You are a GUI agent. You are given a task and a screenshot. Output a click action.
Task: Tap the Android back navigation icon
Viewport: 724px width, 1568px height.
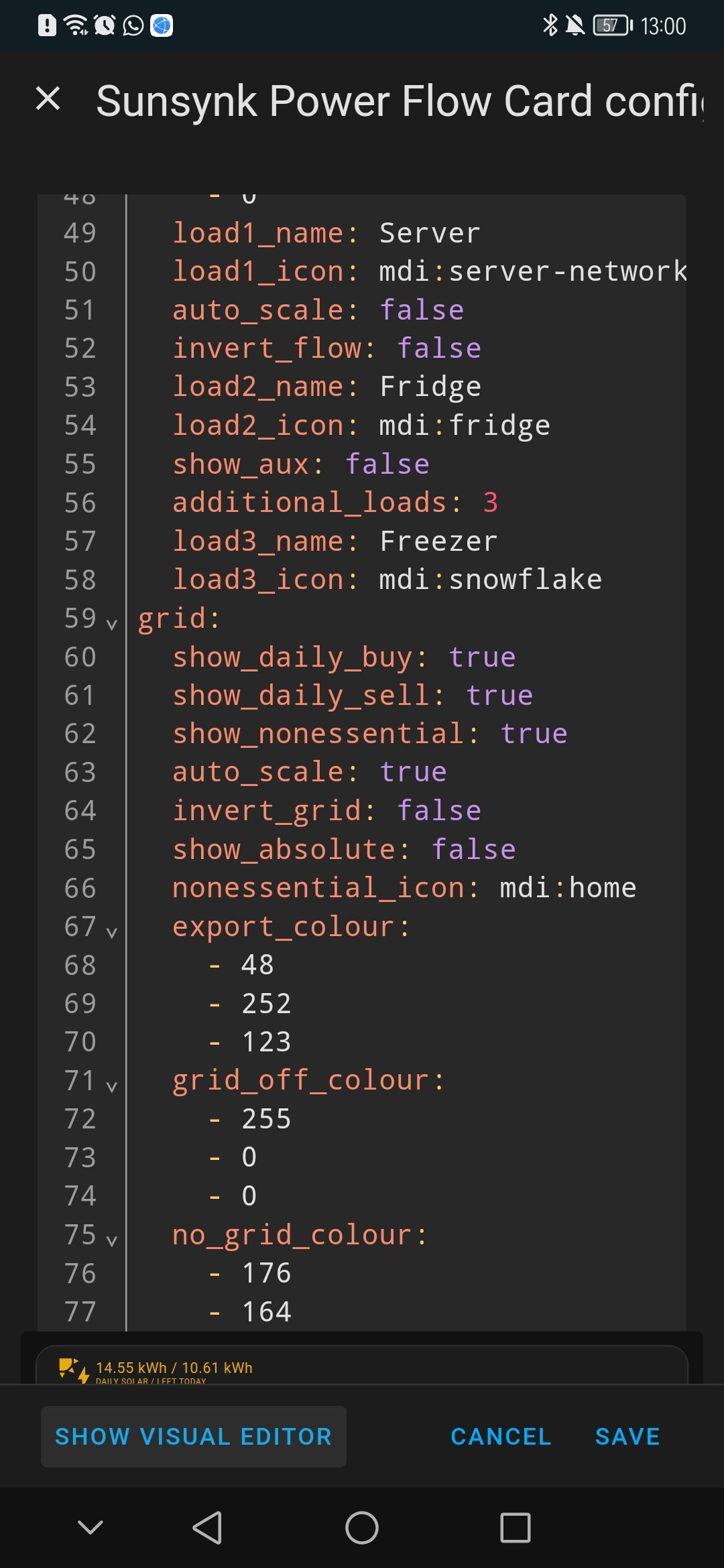click(x=207, y=1528)
